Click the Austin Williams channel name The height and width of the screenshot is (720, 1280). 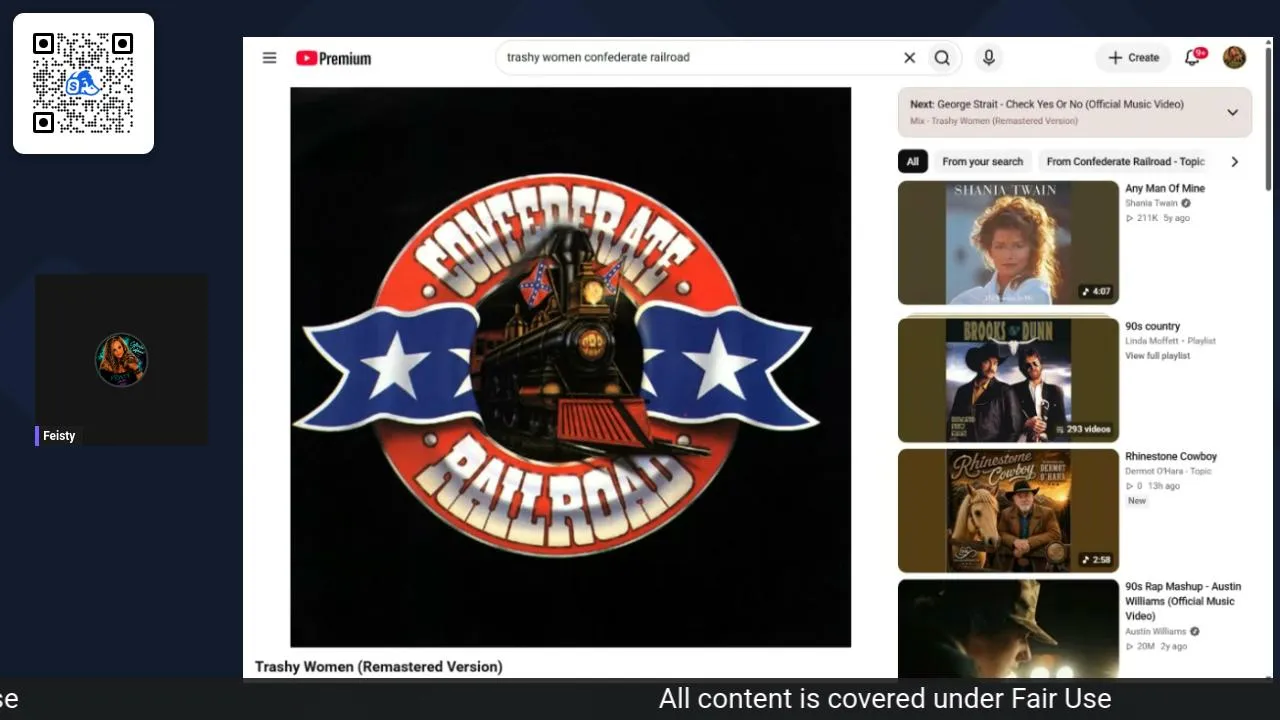pyautogui.click(x=1155, y=632)
